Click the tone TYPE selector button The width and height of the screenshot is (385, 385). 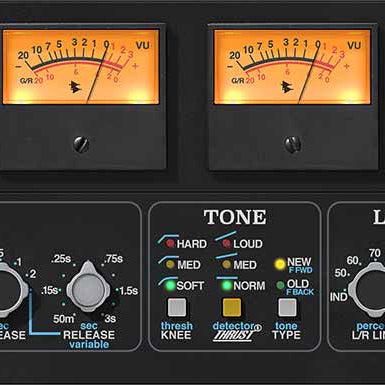pos(287,307)
